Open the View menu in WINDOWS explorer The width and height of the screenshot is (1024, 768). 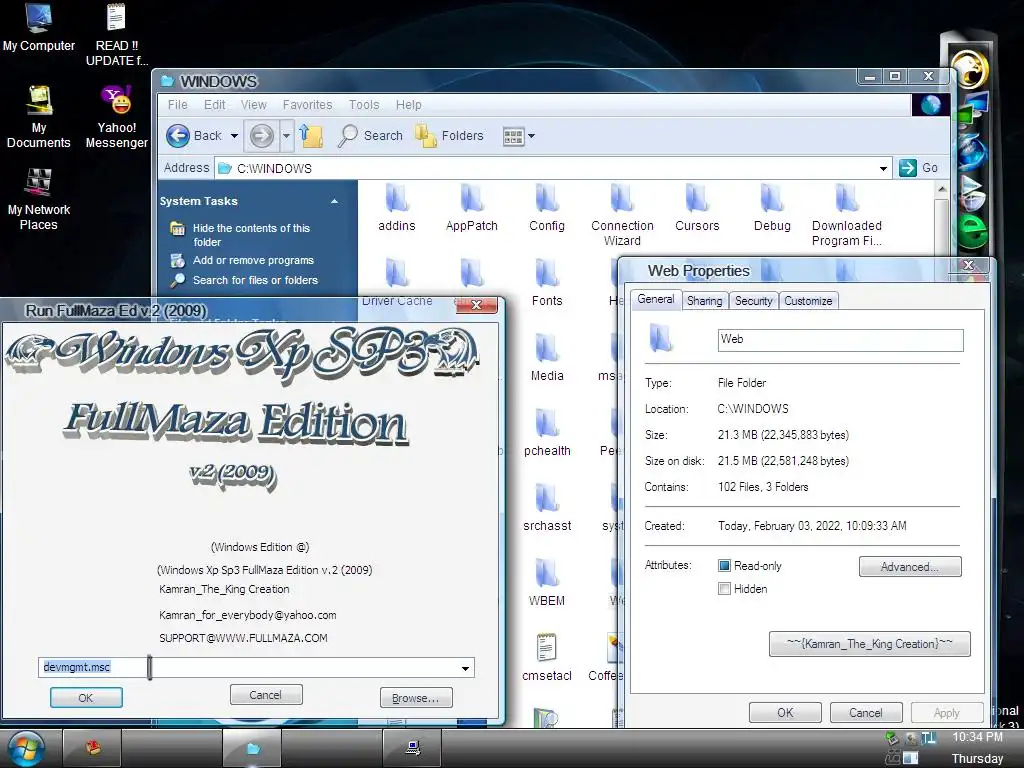[x=253, y=104]
